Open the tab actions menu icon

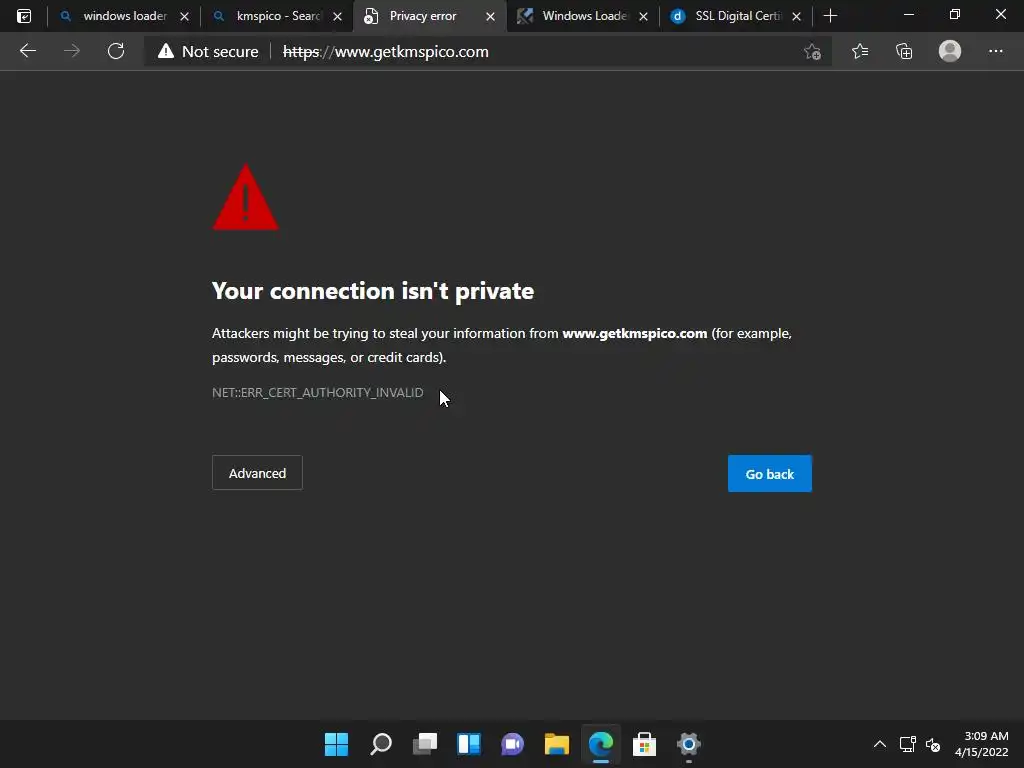click(x=24, y=16)
